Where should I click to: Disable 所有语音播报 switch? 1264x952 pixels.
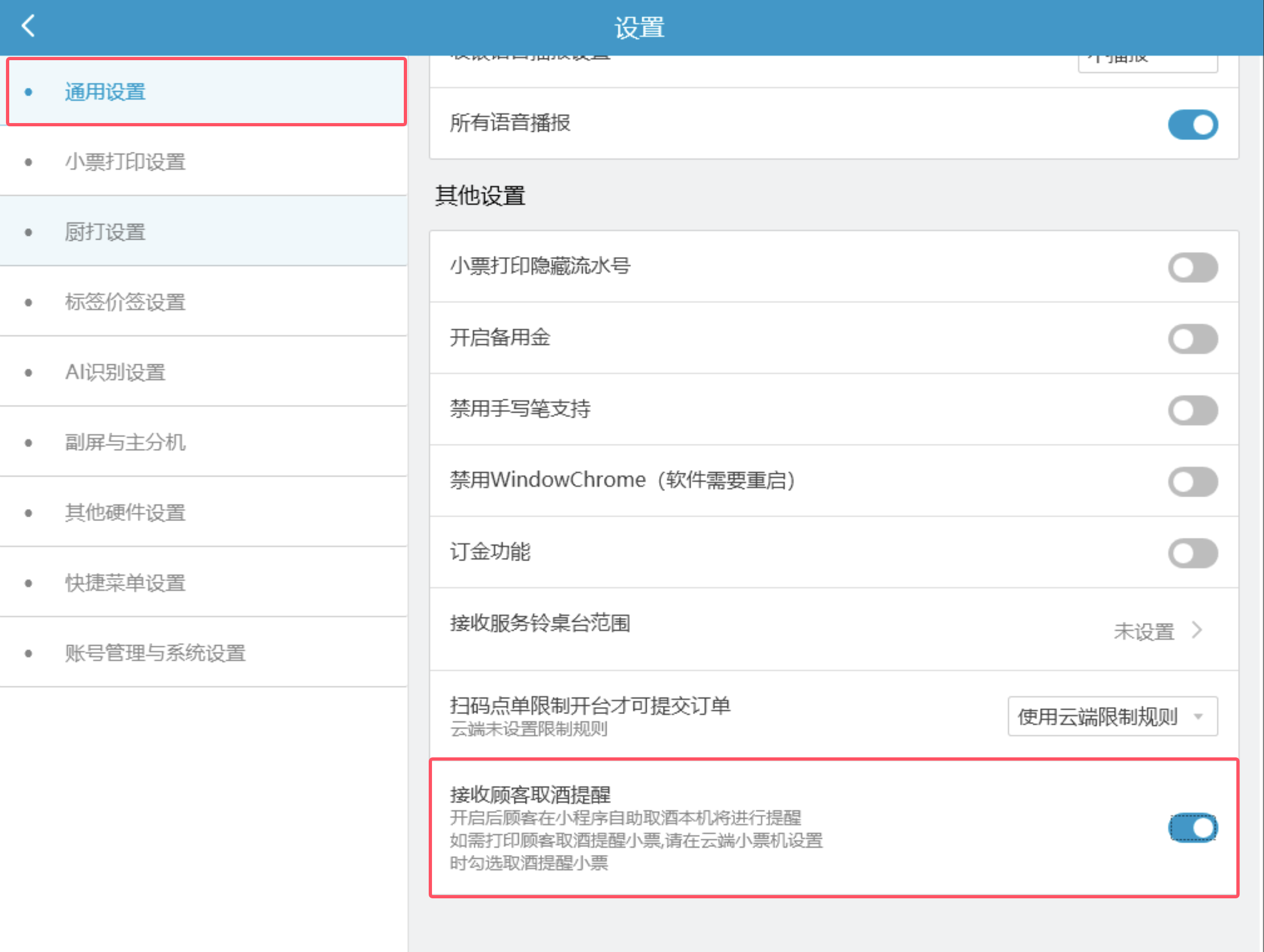coord(1192,125)
